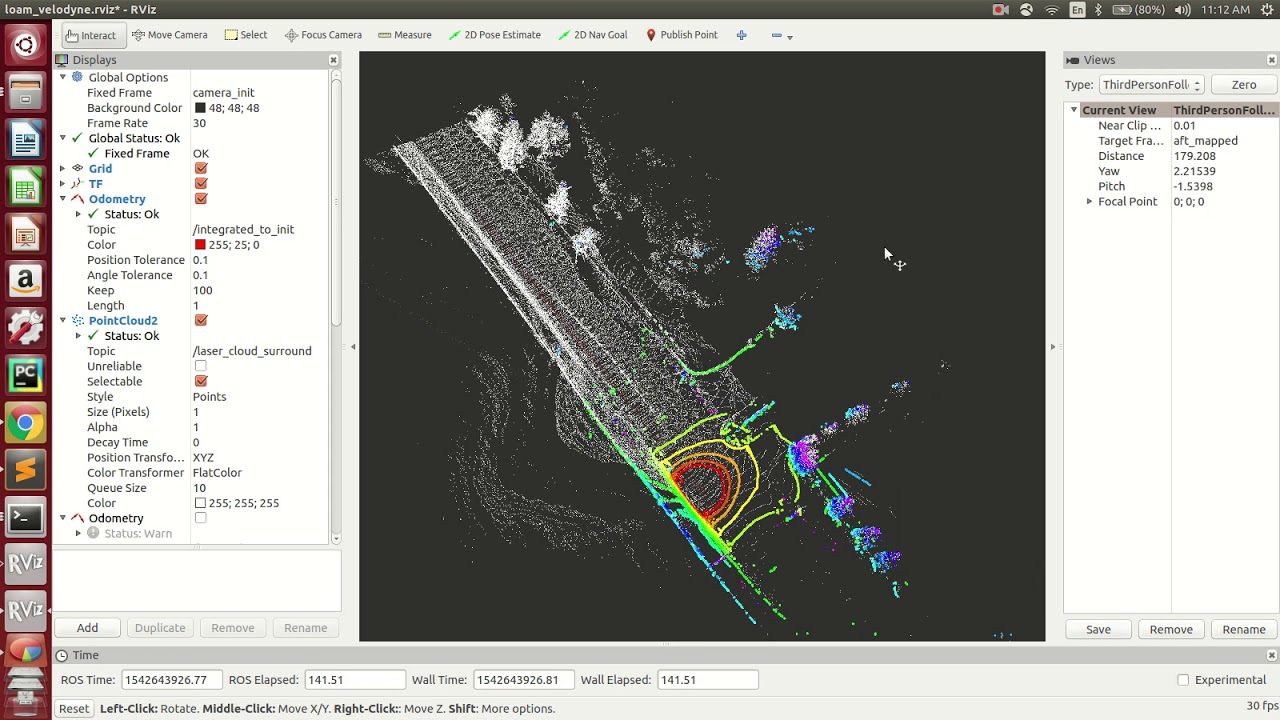Uncheck the PointCloud2 display checkbox
Screen dimensions: 1280x720
tap(201, 320)
